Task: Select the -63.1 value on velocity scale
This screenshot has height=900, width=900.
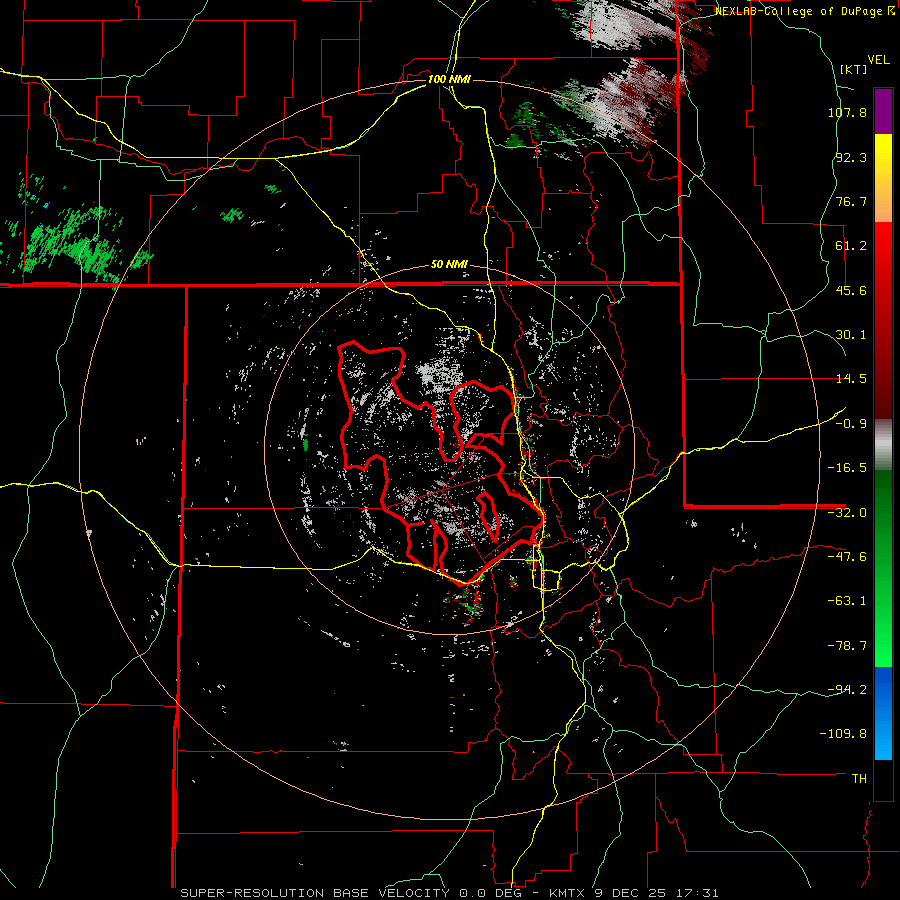Action: pyautogui.click(x=847, y=601)
